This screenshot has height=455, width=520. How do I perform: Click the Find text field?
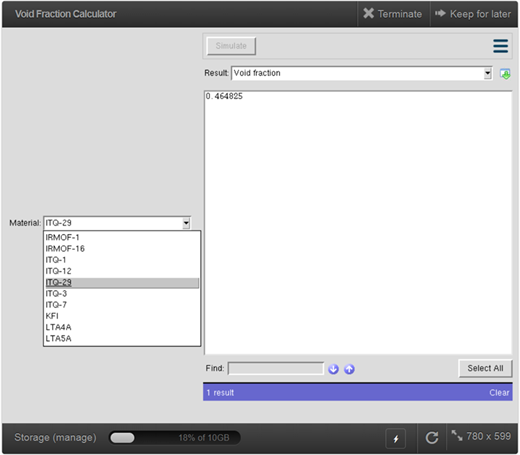click(x=276, y=369)
